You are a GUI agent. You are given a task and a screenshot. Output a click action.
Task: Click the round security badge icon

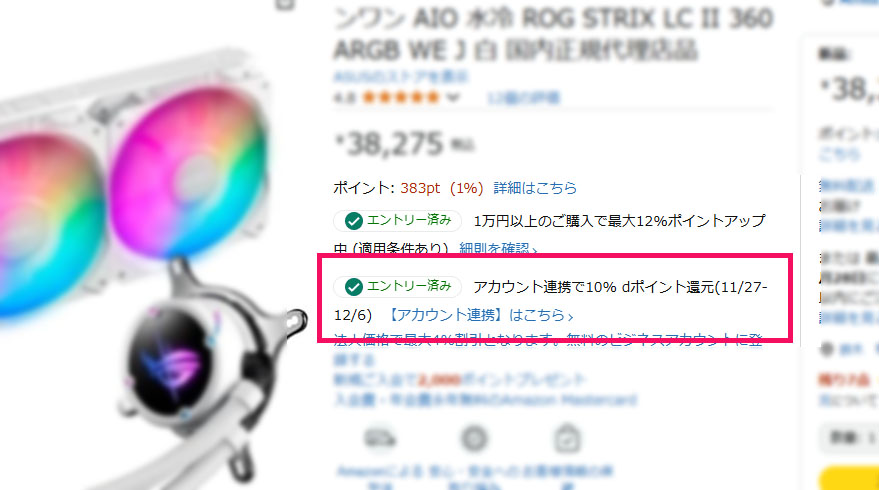tap(474, 438)
